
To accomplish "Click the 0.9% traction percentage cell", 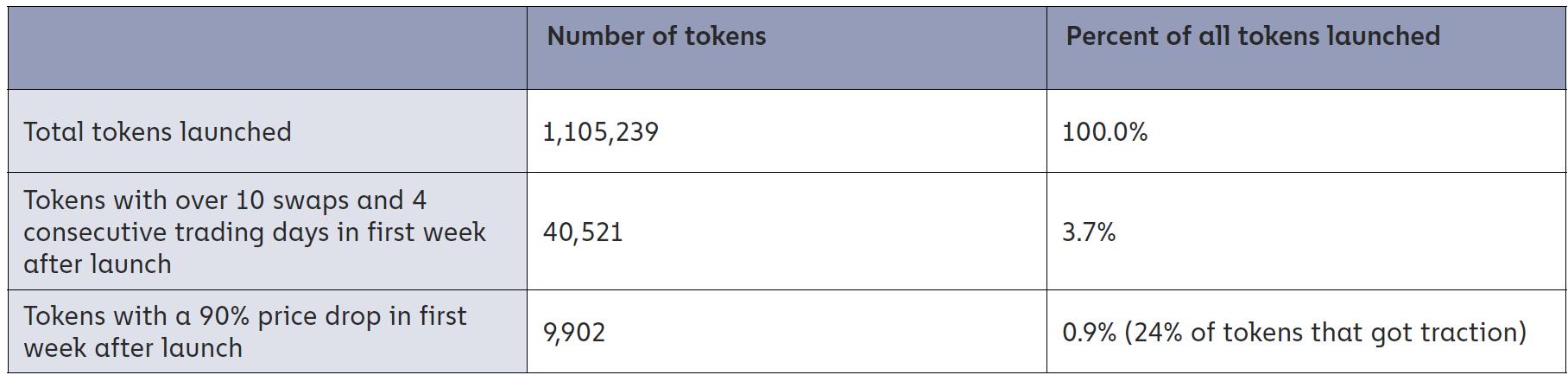I will [1306, 332].
